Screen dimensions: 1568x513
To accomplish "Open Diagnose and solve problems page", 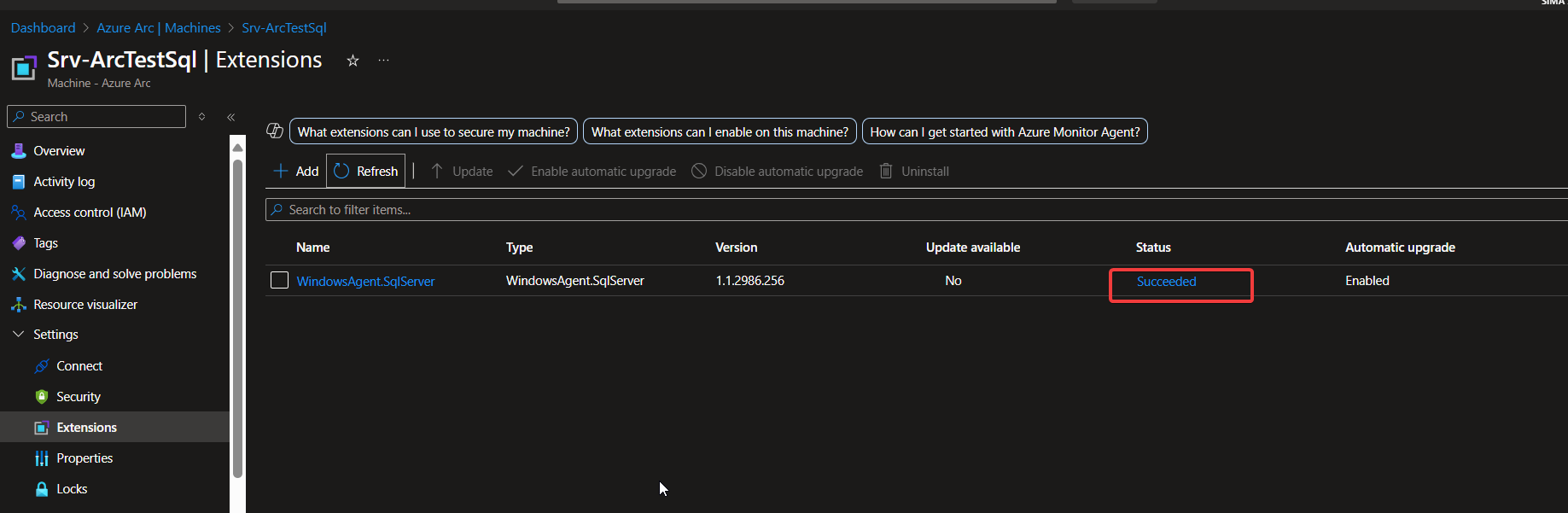I will tap(114, 274).
